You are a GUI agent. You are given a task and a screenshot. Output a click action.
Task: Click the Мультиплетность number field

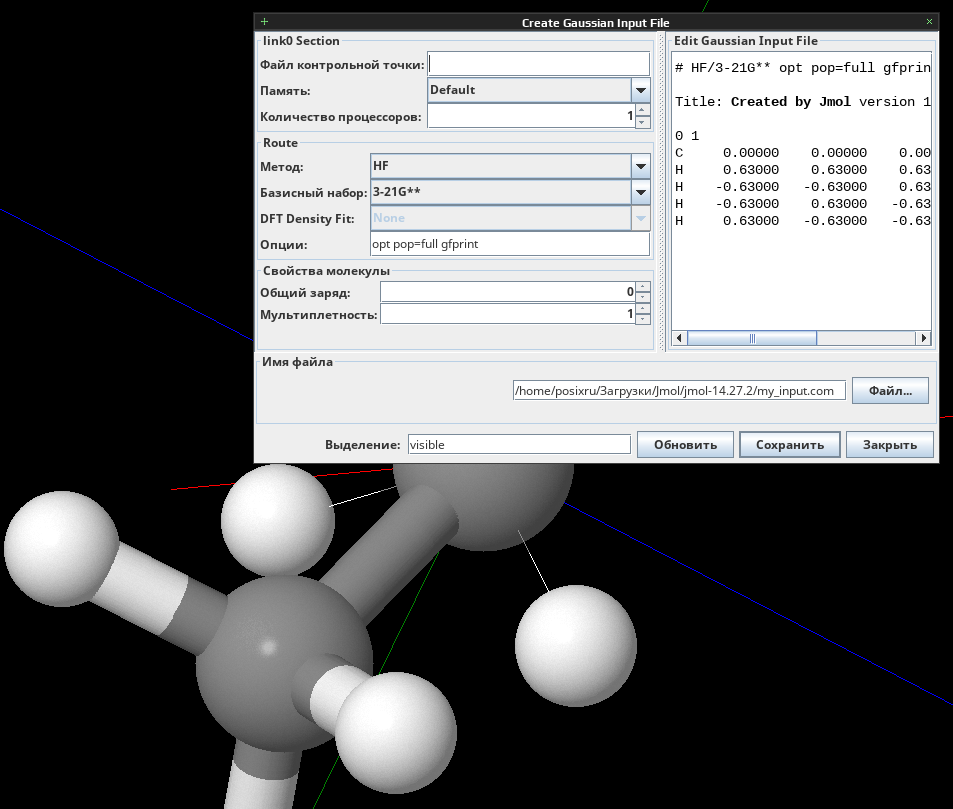508,314
